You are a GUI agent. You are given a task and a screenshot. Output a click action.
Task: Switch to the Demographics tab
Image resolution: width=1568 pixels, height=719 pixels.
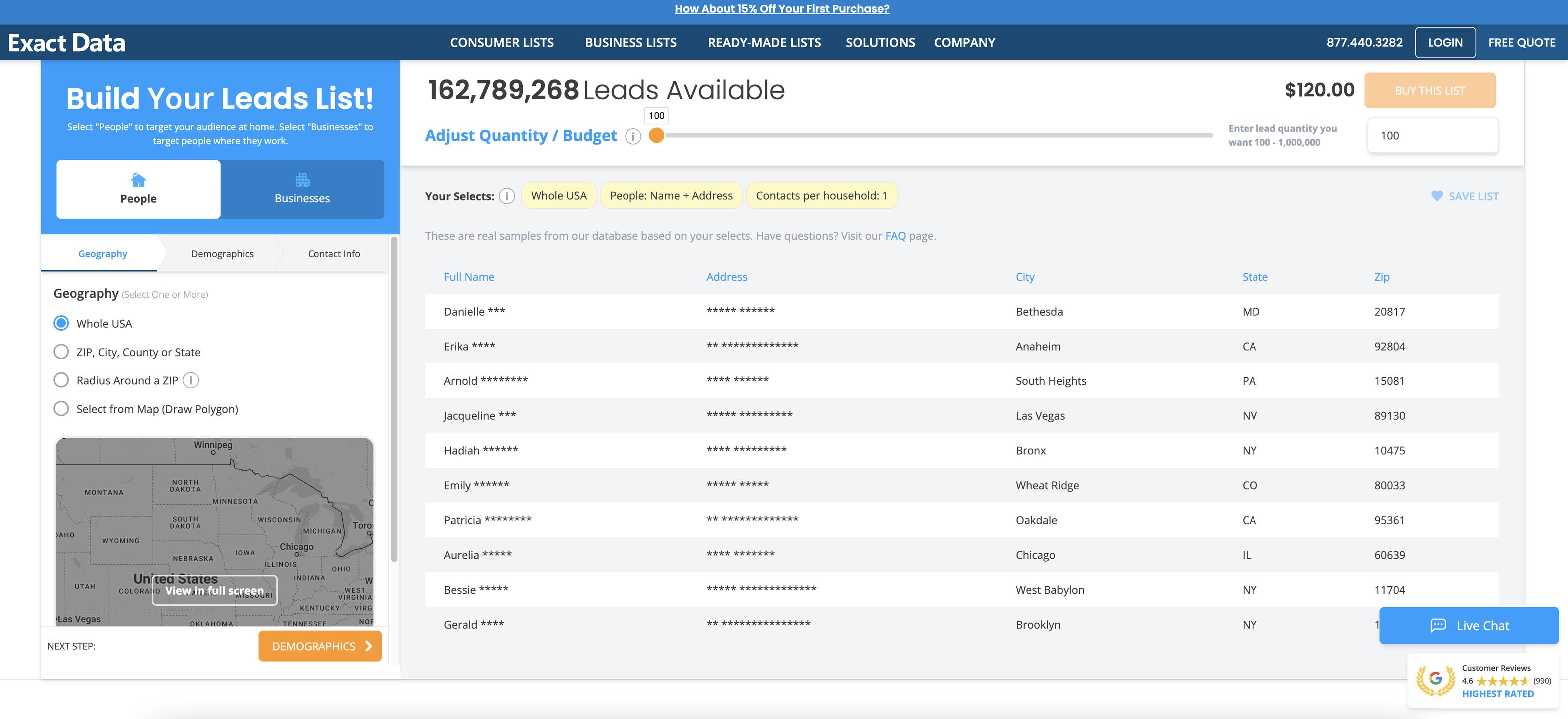click(x=222, y=254)
